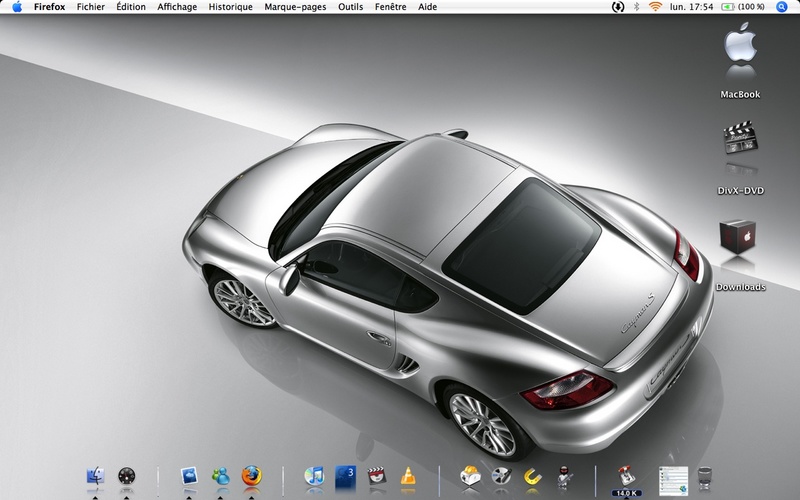Launch the Dashboard gauge icon in dock

(x=127, y=476)
